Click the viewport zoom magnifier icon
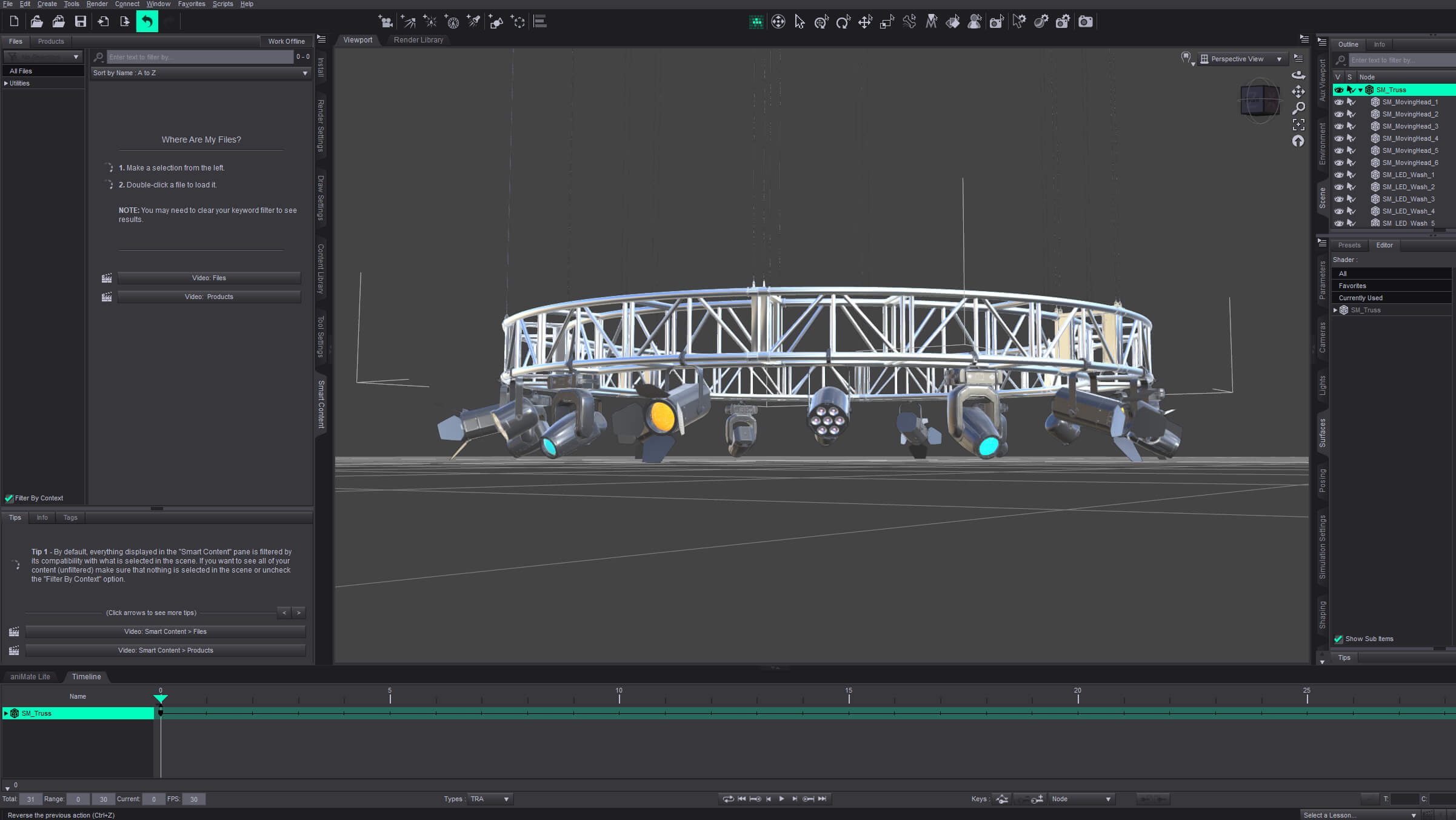 click(x=1298, y=109)
